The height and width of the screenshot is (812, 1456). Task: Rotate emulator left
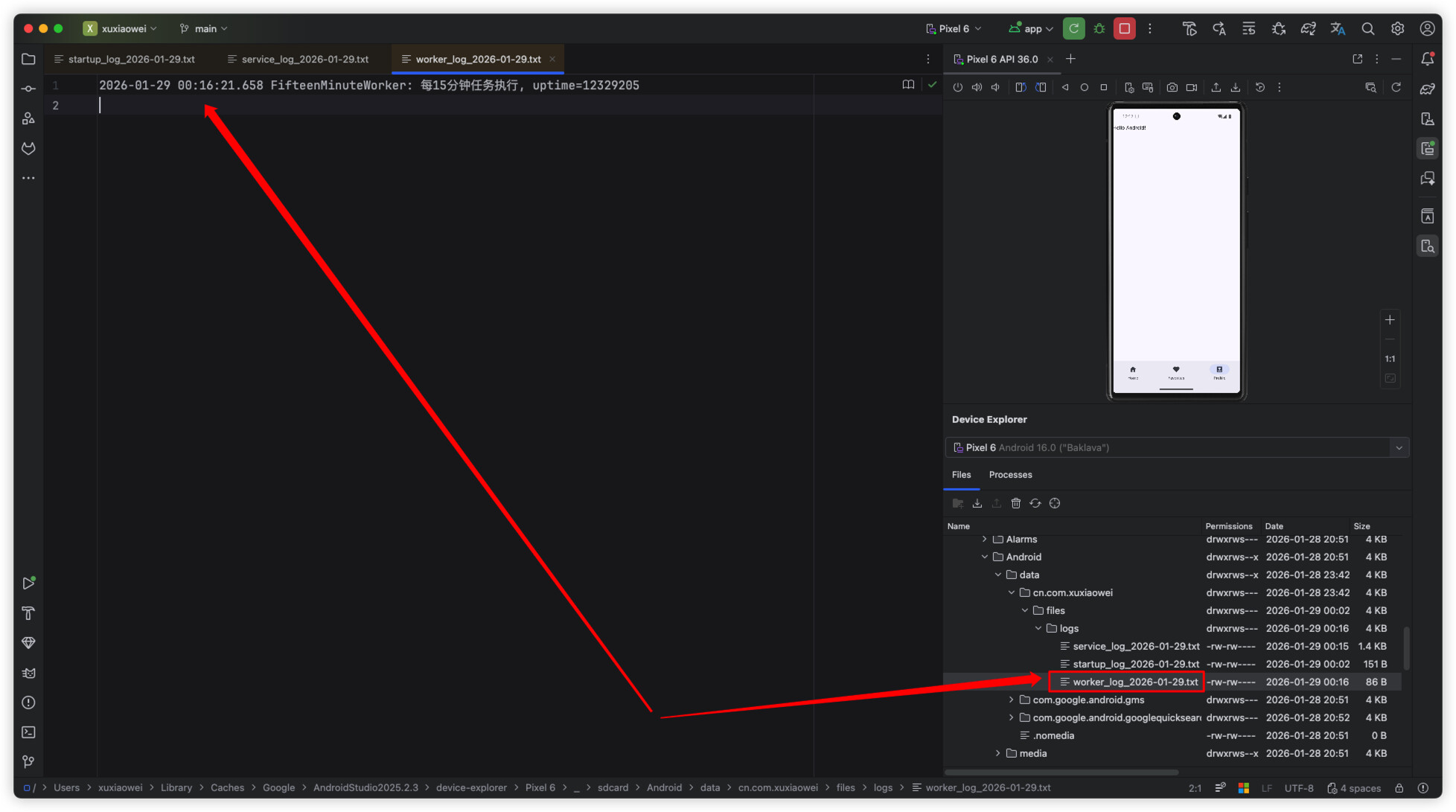coord(1021,88)
